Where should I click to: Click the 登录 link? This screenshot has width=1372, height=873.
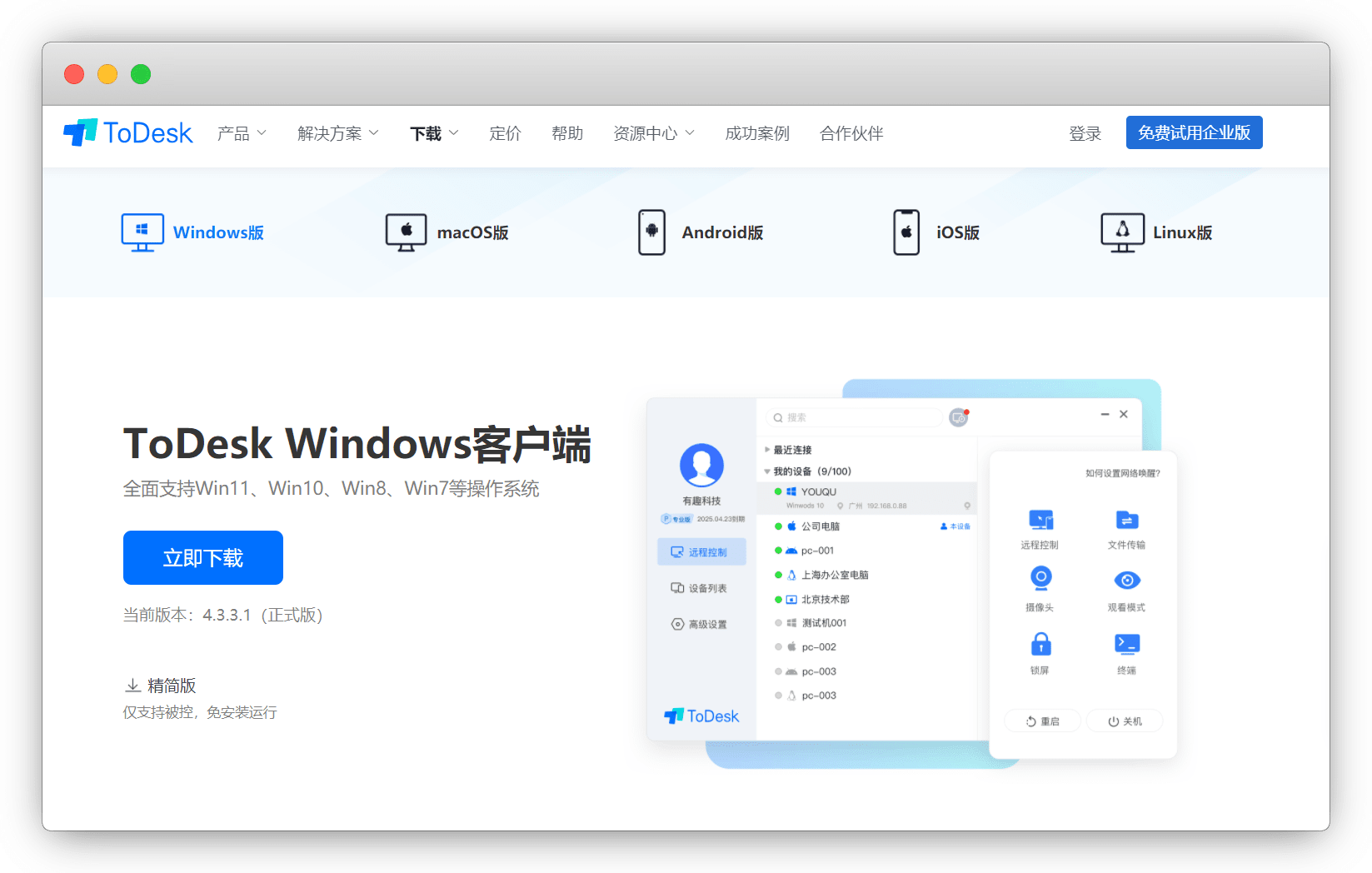(x=1085, y=133)
